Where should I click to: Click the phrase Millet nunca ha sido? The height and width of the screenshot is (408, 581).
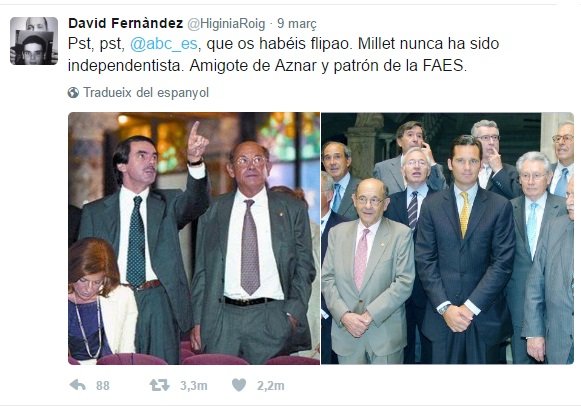pyautogui.click(x=429, y=43)
